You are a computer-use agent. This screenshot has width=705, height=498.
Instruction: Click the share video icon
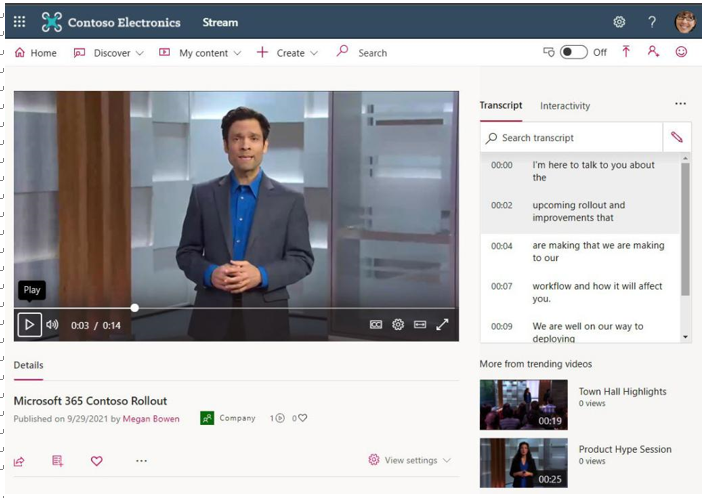[19, 461]
